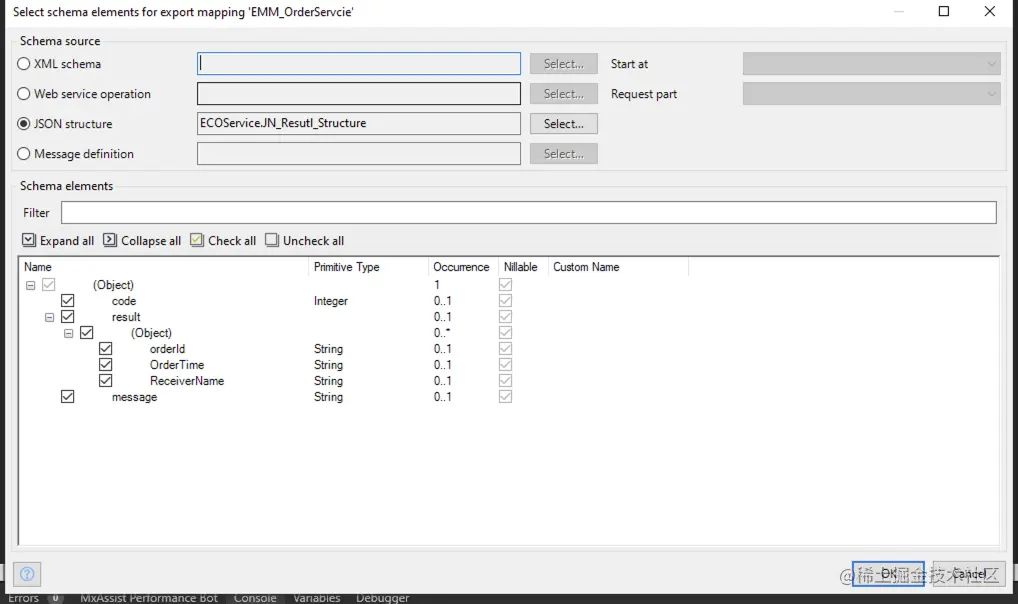
Task: Uncheck the OrderTime element checkbox
Action: [105, 364]
